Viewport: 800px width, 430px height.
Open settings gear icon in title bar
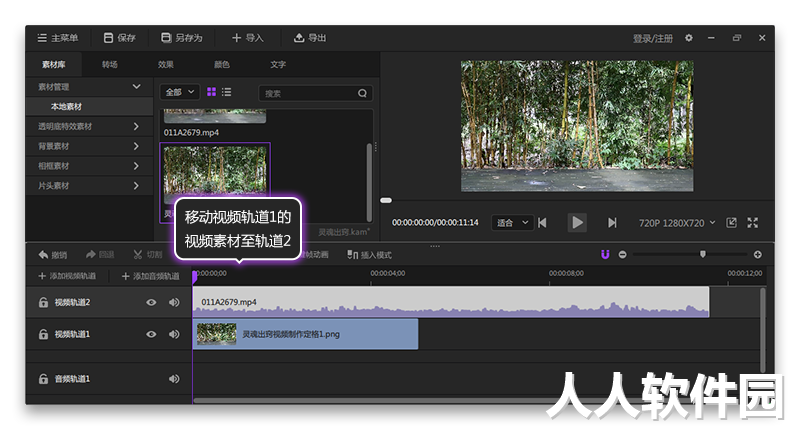(x=689, y=38)
